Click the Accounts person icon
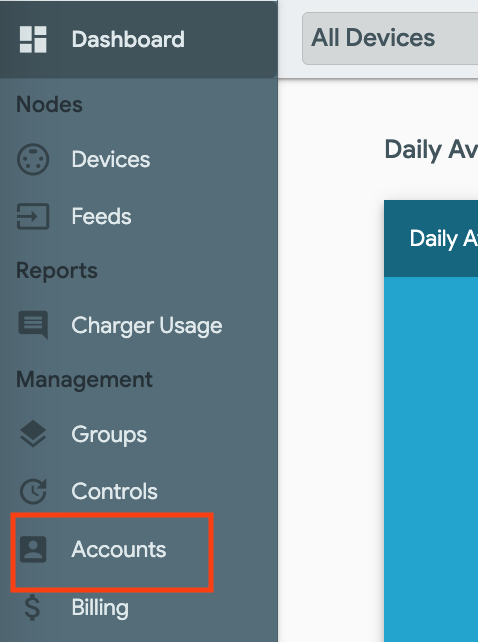The image size is (478, 642). tap(33, 549)
